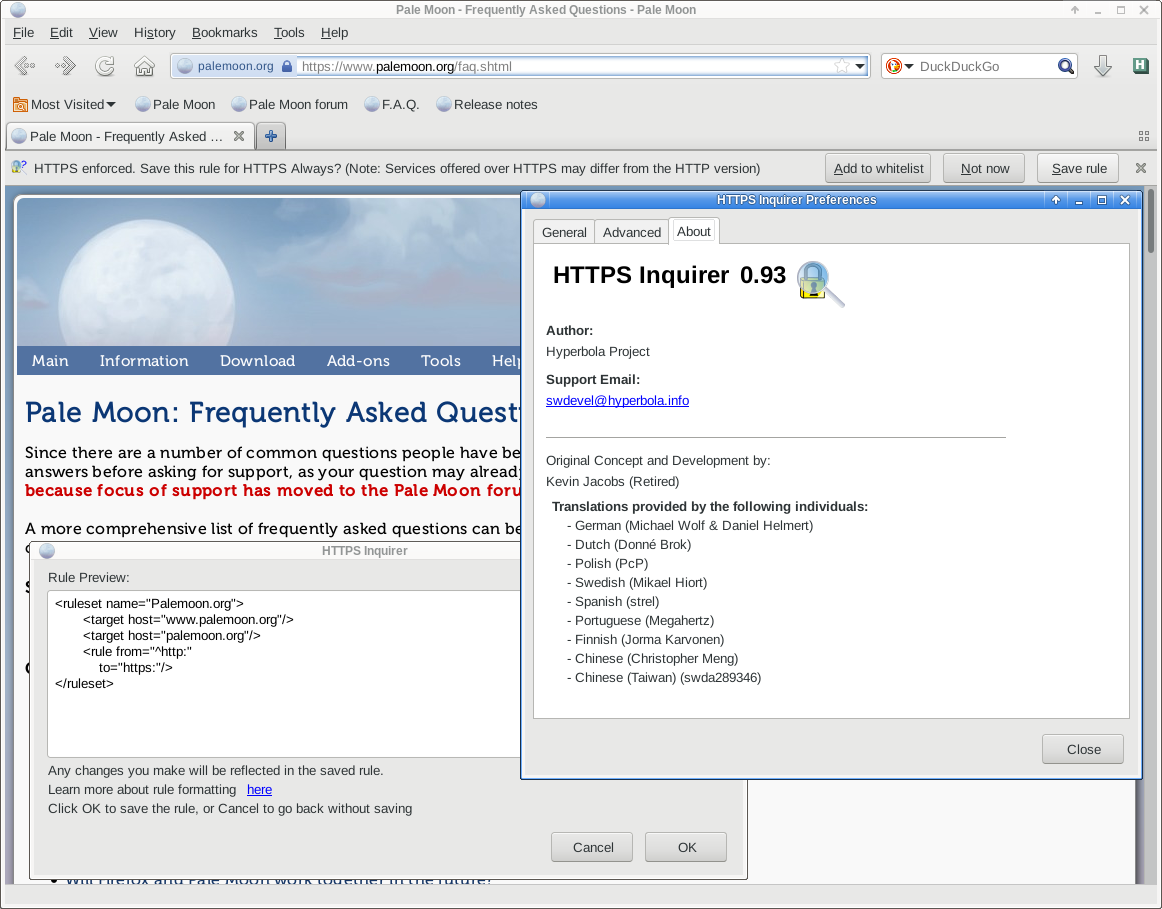
Task: Click the palemoon.org site identity label
Action: 235,66
